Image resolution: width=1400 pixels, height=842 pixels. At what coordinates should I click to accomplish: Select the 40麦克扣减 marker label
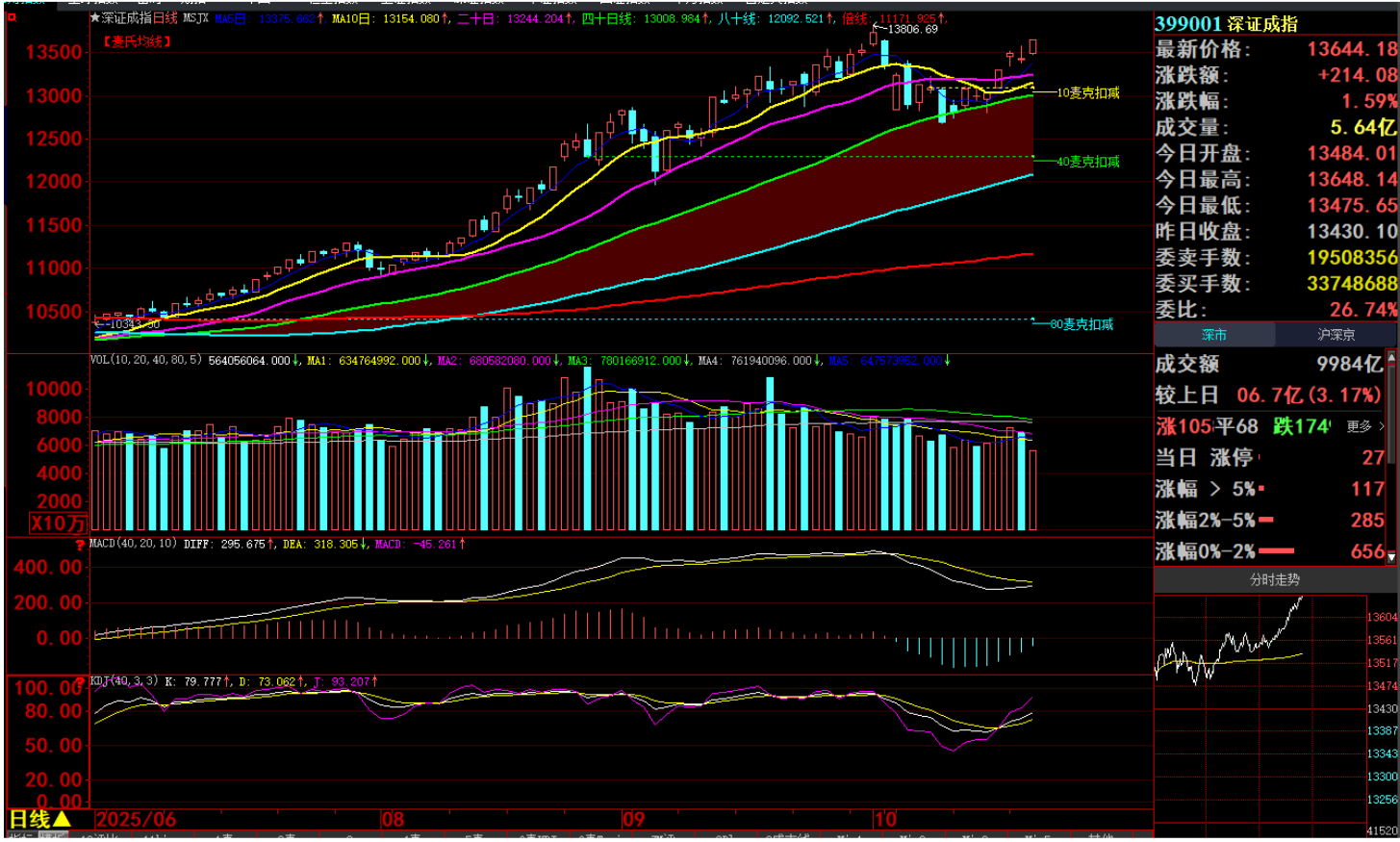tap(1087, 162)
